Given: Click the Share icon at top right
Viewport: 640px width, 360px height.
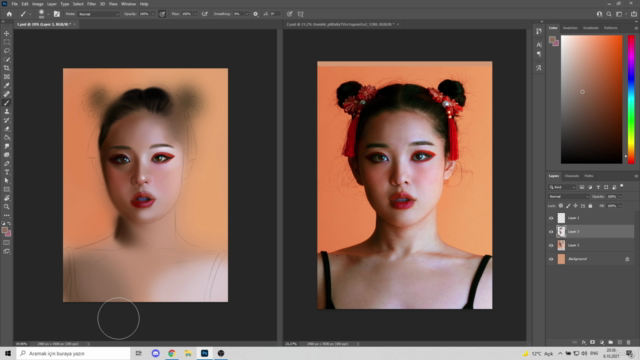Looking at the screenshot, I should [x=634, y=14].
